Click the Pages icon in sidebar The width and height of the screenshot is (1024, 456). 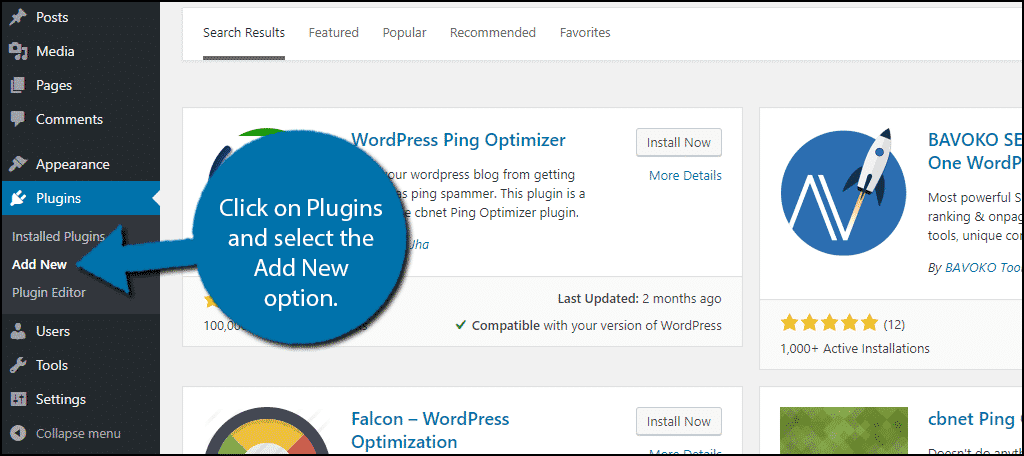coord(19,85)
